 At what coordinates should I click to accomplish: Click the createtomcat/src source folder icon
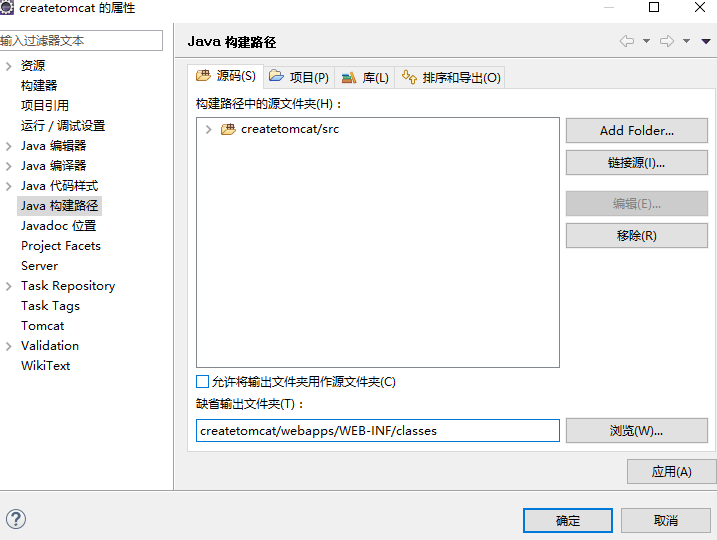(228, 129)
